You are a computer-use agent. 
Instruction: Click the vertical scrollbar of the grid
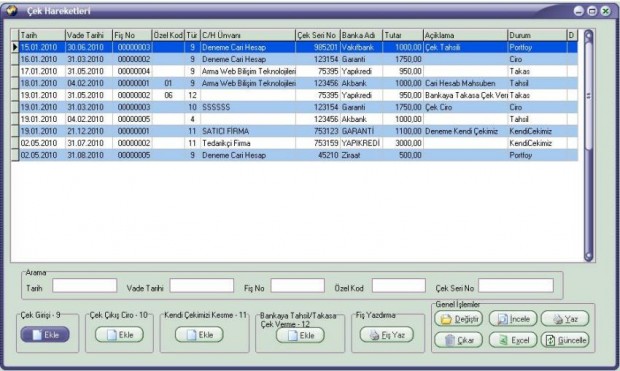tap(588, 146)
